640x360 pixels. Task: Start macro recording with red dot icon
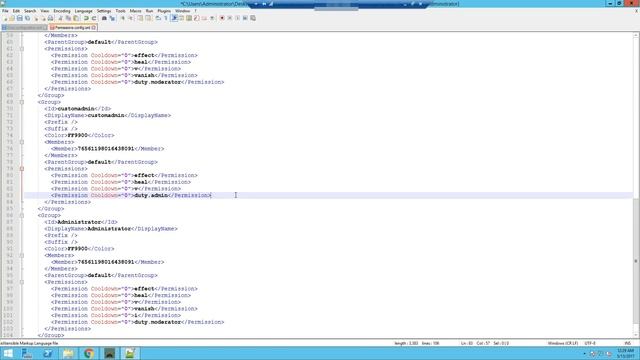pos(222,18)
